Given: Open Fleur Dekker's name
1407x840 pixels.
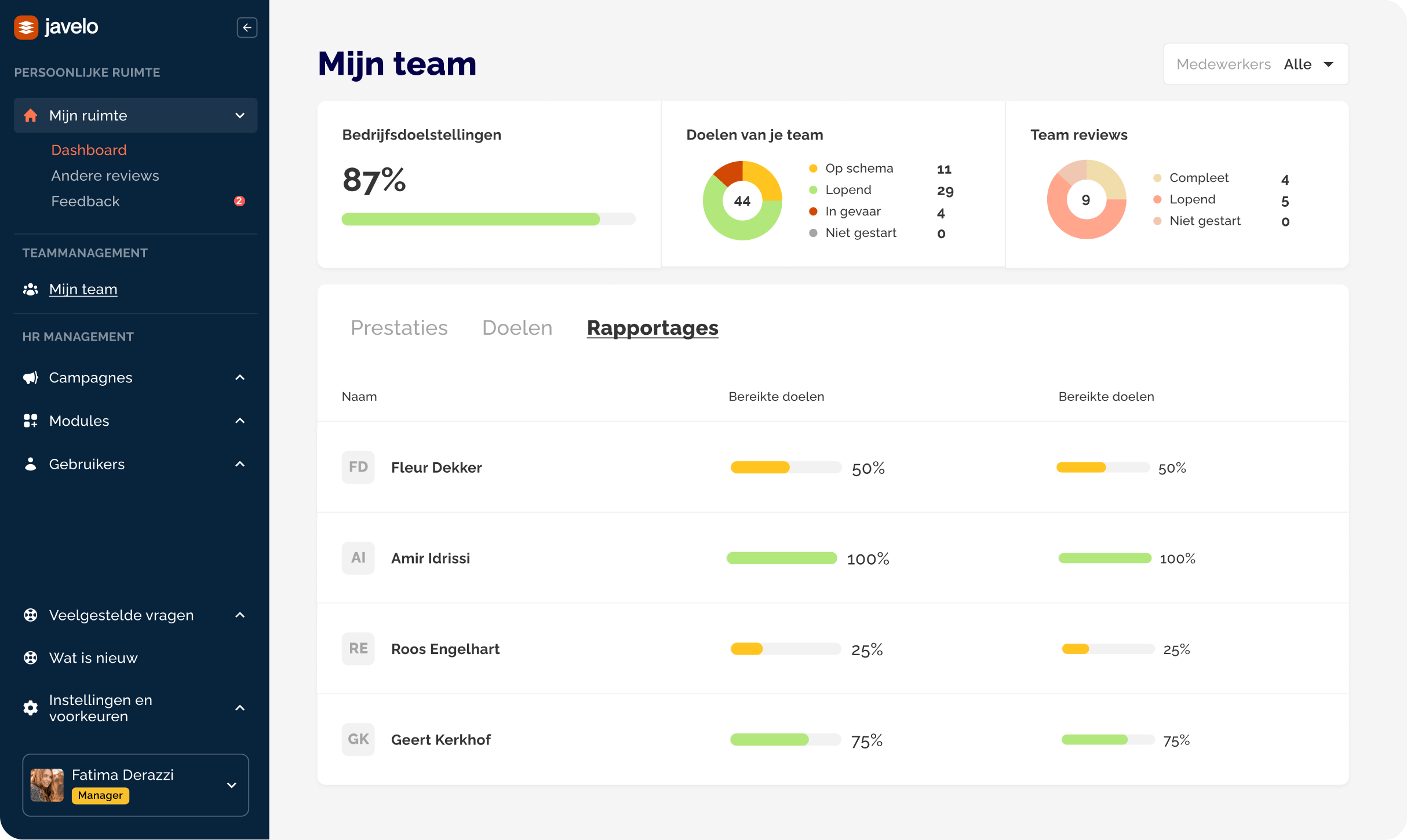Looking at the screenshot, I should click(x=436, y=468).
